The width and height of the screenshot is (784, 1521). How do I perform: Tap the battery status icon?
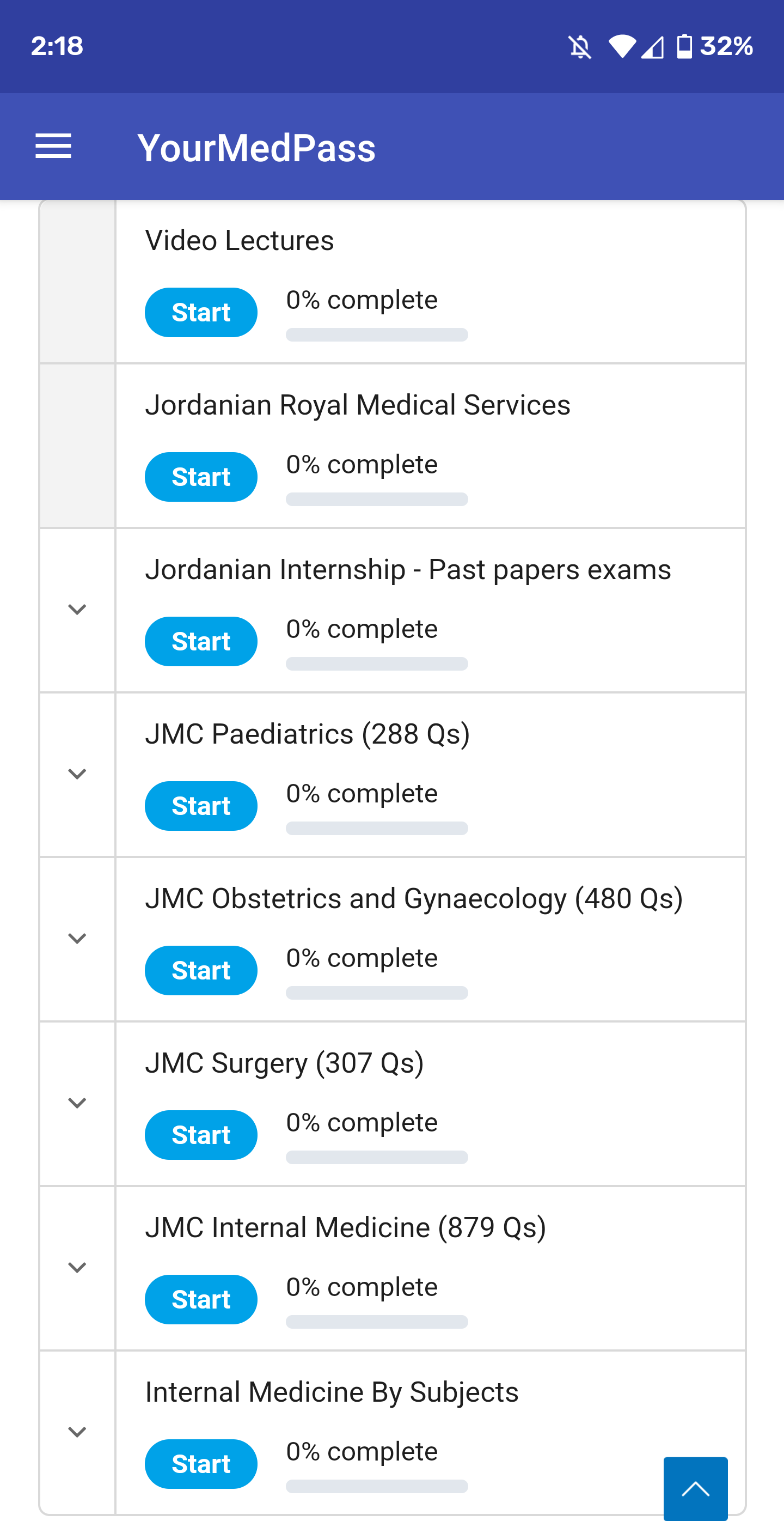[684, 47]
